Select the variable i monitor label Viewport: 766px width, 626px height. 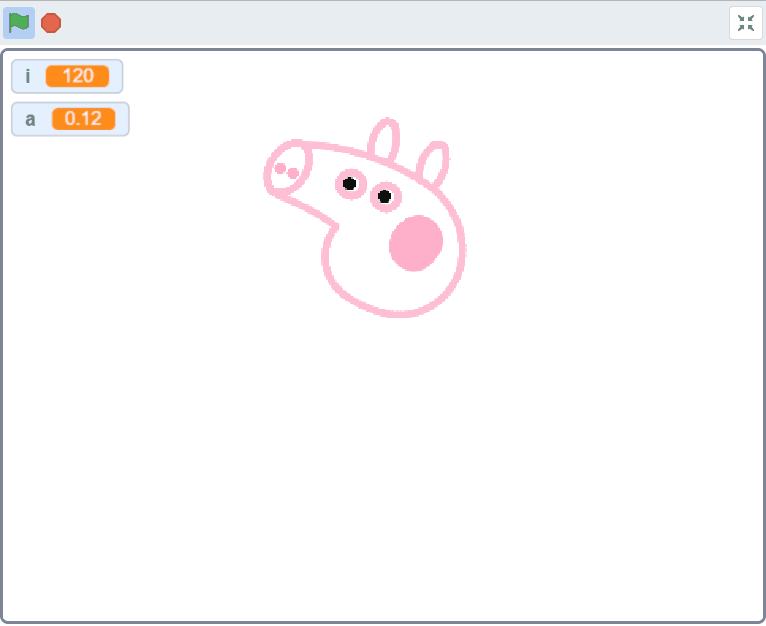[28, 76]
